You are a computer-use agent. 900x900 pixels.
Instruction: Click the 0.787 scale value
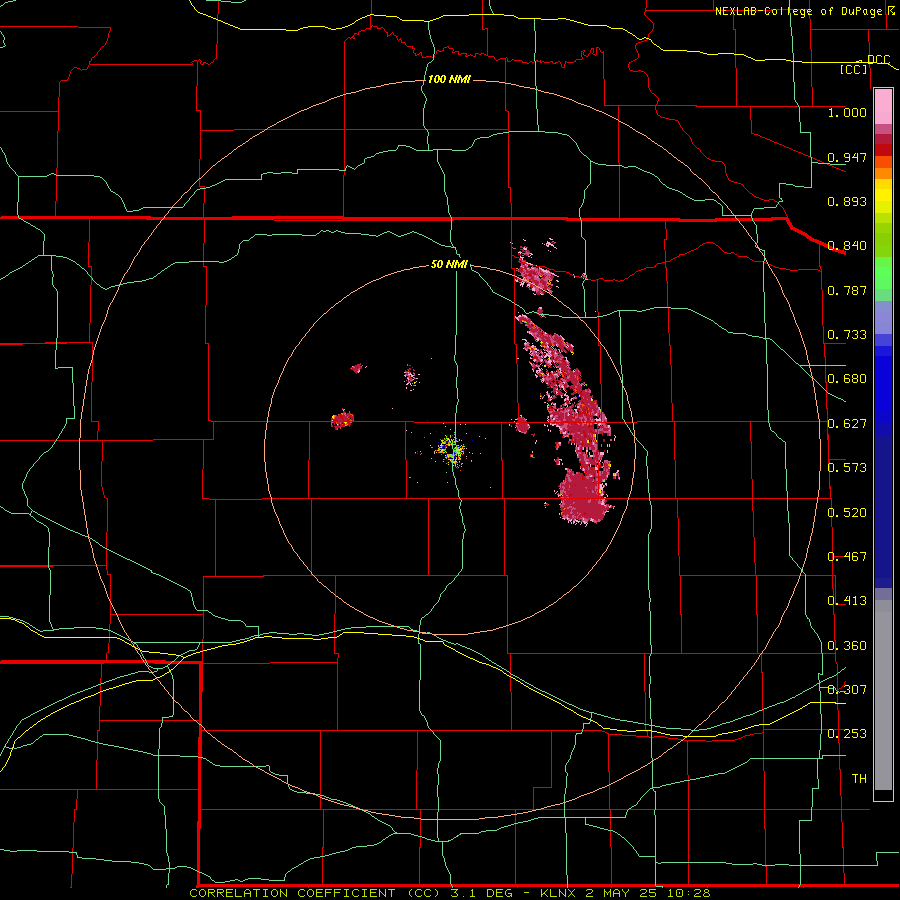tap(847, 290)
